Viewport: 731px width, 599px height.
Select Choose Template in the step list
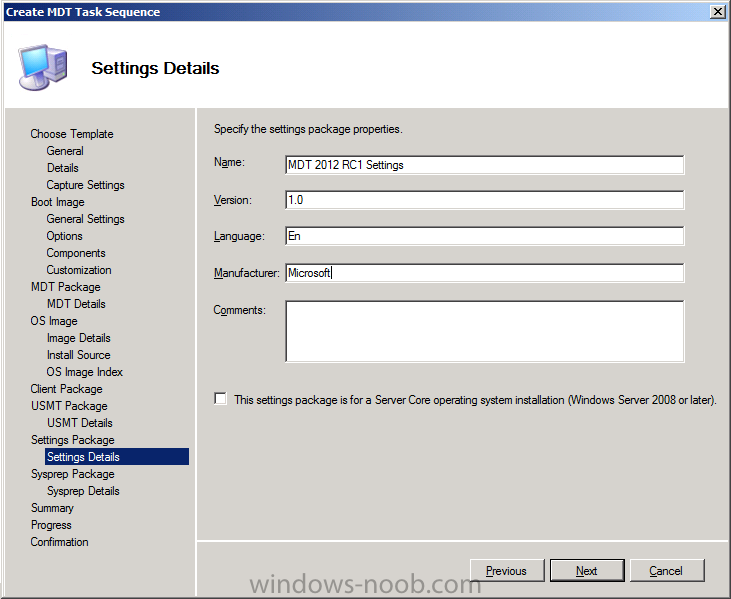tap(72, 134)
